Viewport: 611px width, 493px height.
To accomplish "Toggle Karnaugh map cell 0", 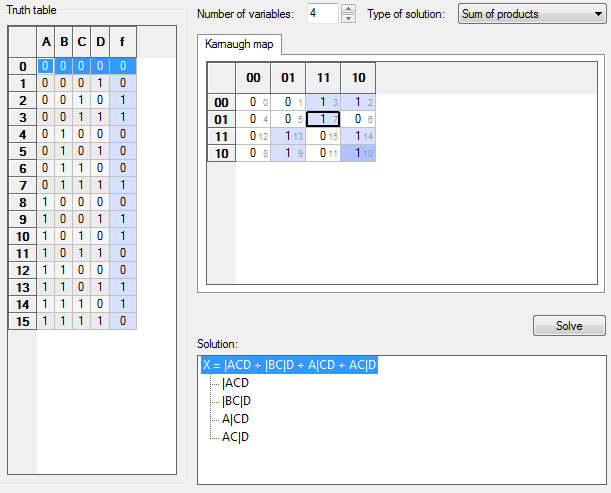I will [x=253, y=102].
